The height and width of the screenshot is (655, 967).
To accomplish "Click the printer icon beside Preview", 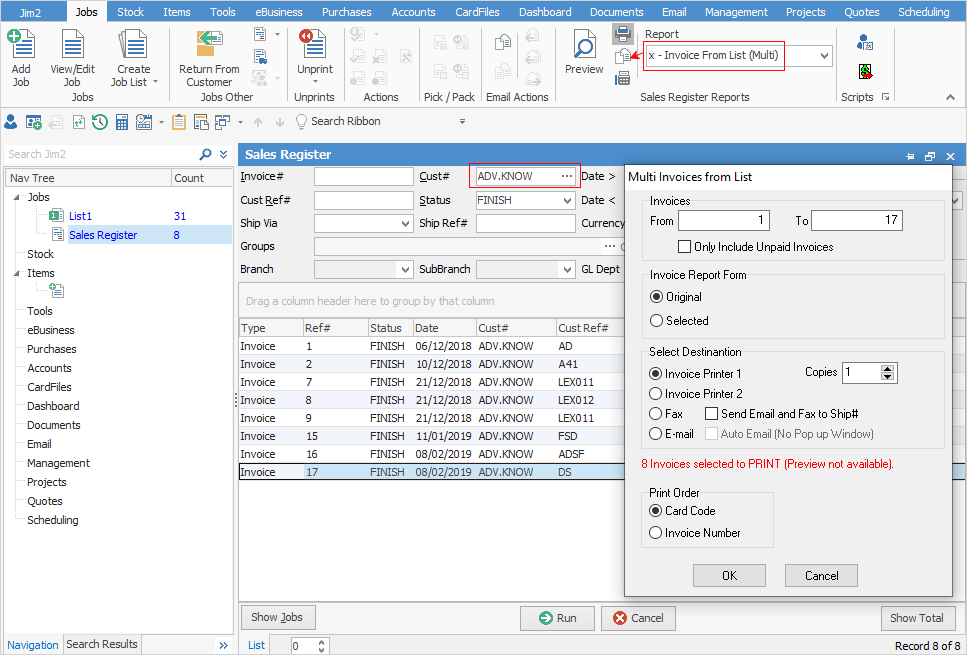I will 622,35.
